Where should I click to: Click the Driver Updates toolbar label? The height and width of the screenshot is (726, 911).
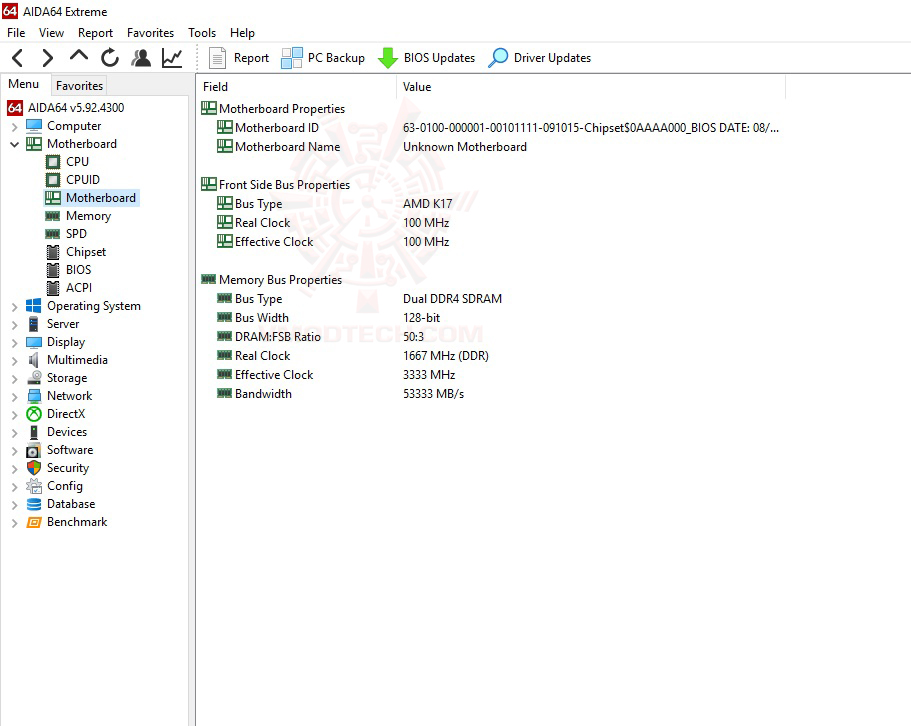[x=553, y=58]
